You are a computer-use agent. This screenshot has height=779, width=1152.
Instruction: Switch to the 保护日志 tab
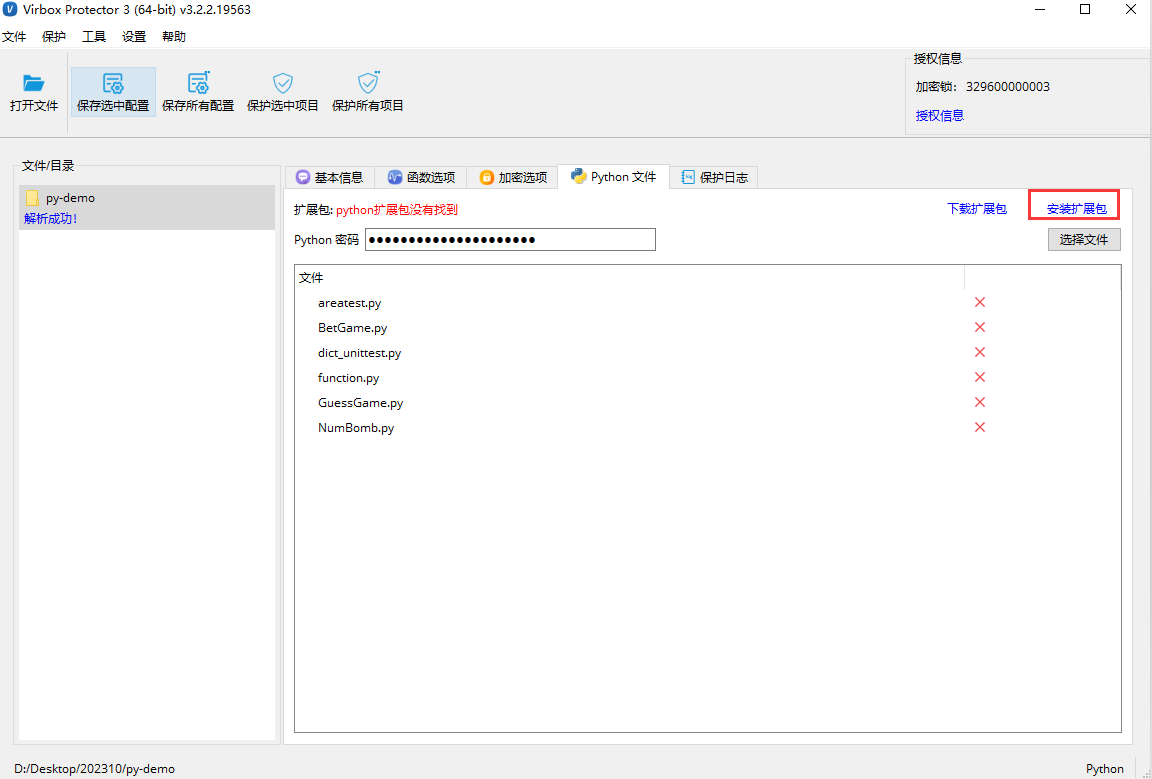click(714, 177)
